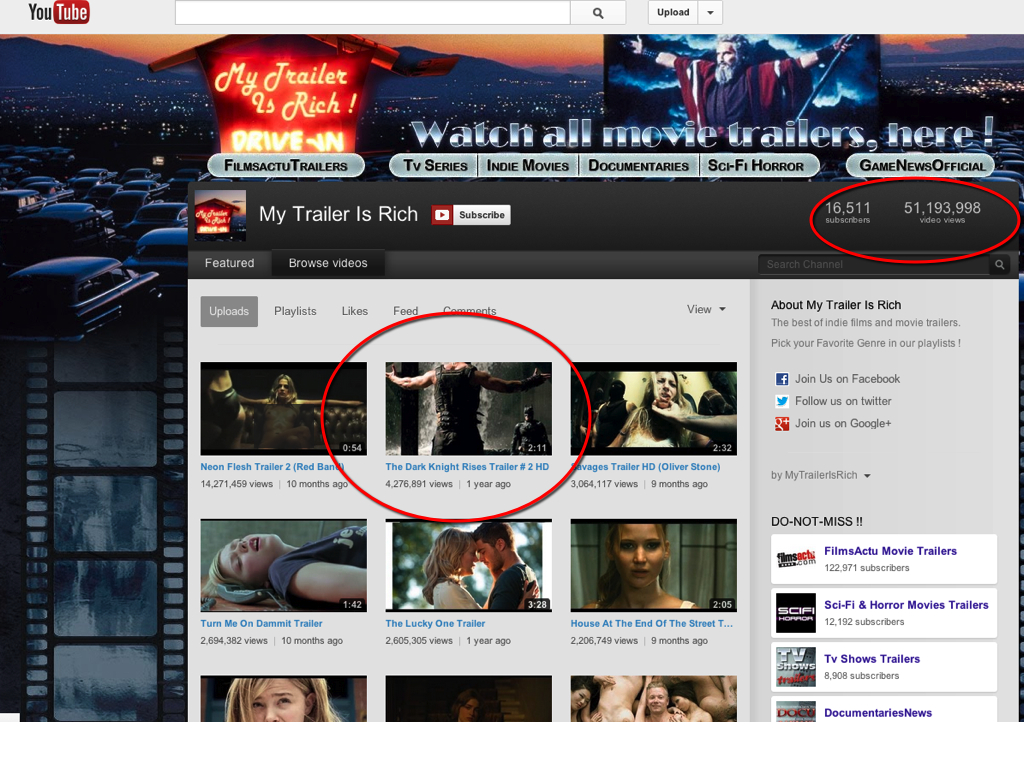Click the FilmsActu channel logo

click(795, 559)
